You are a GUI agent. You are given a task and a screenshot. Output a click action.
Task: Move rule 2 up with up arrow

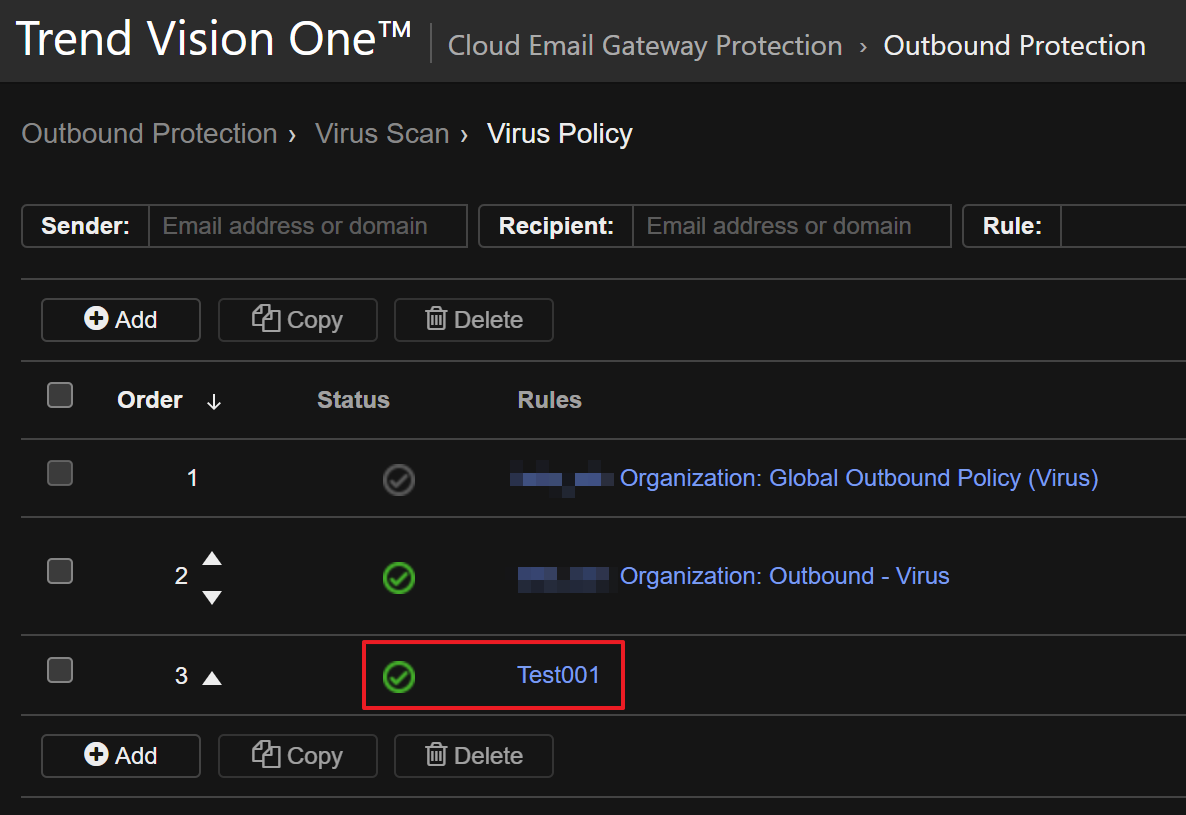212,558
